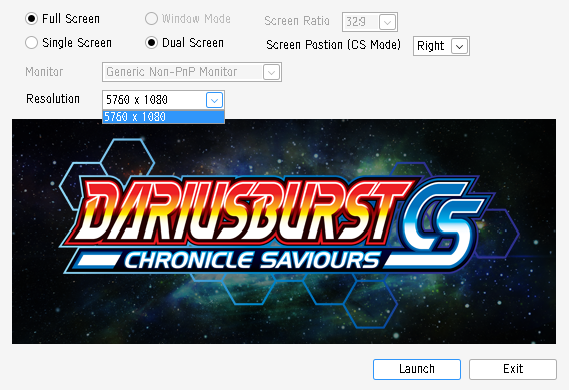Select the Window Mode radio button
Image resolution: width=569 pixels, height=390 pixels.
pyautogui.click(x=151, y=19)
